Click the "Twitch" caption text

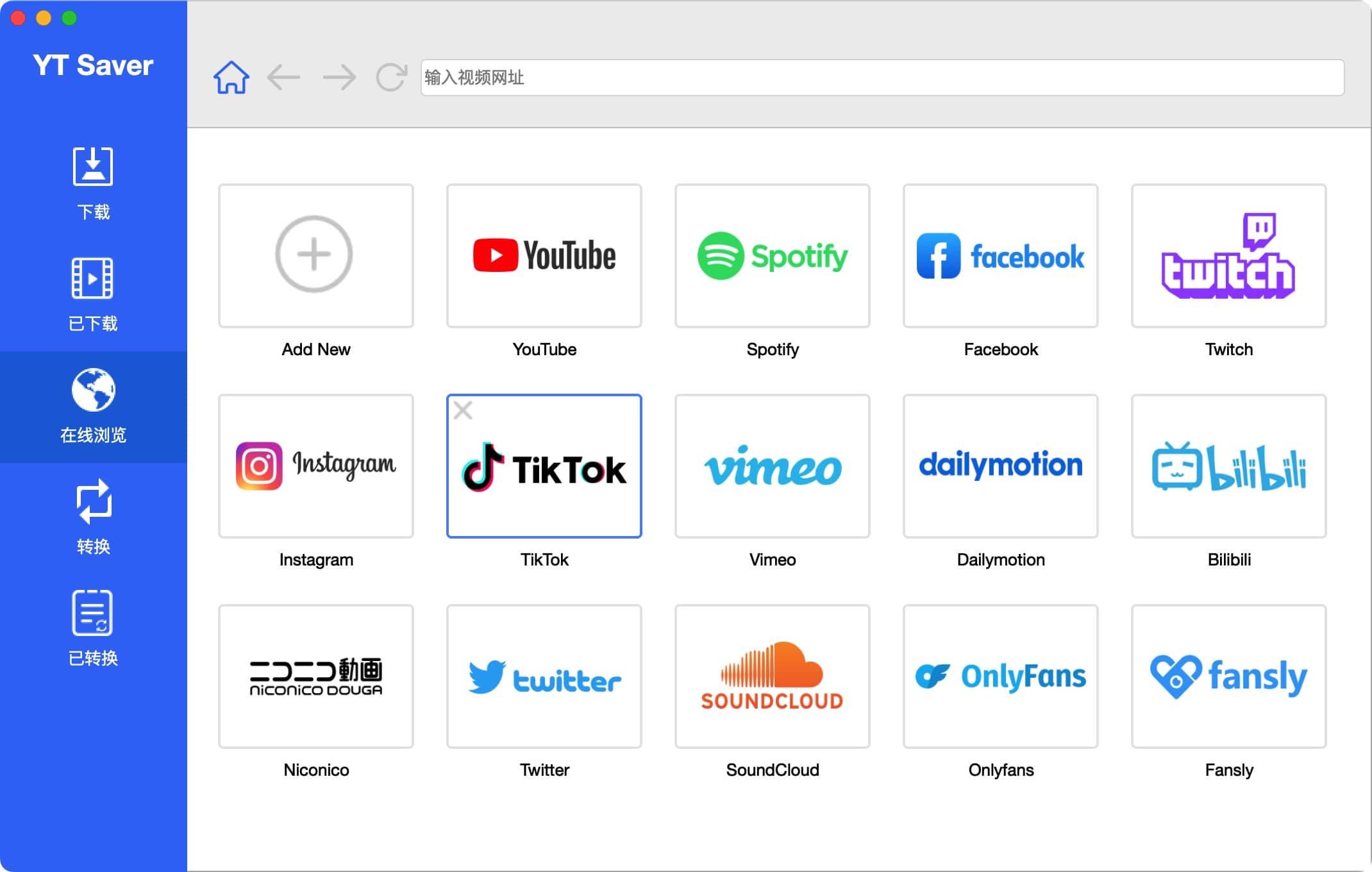(x=1229, y=349)
